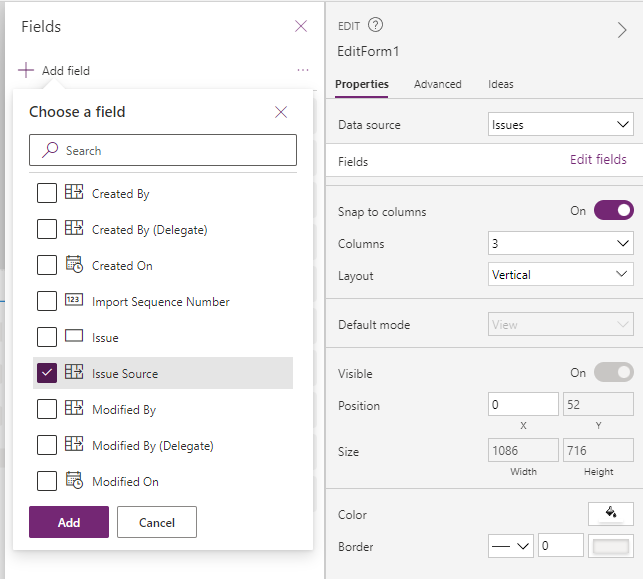Switch to the Ideas tab
The image size is (643, 579).
(x=501, y=84)
